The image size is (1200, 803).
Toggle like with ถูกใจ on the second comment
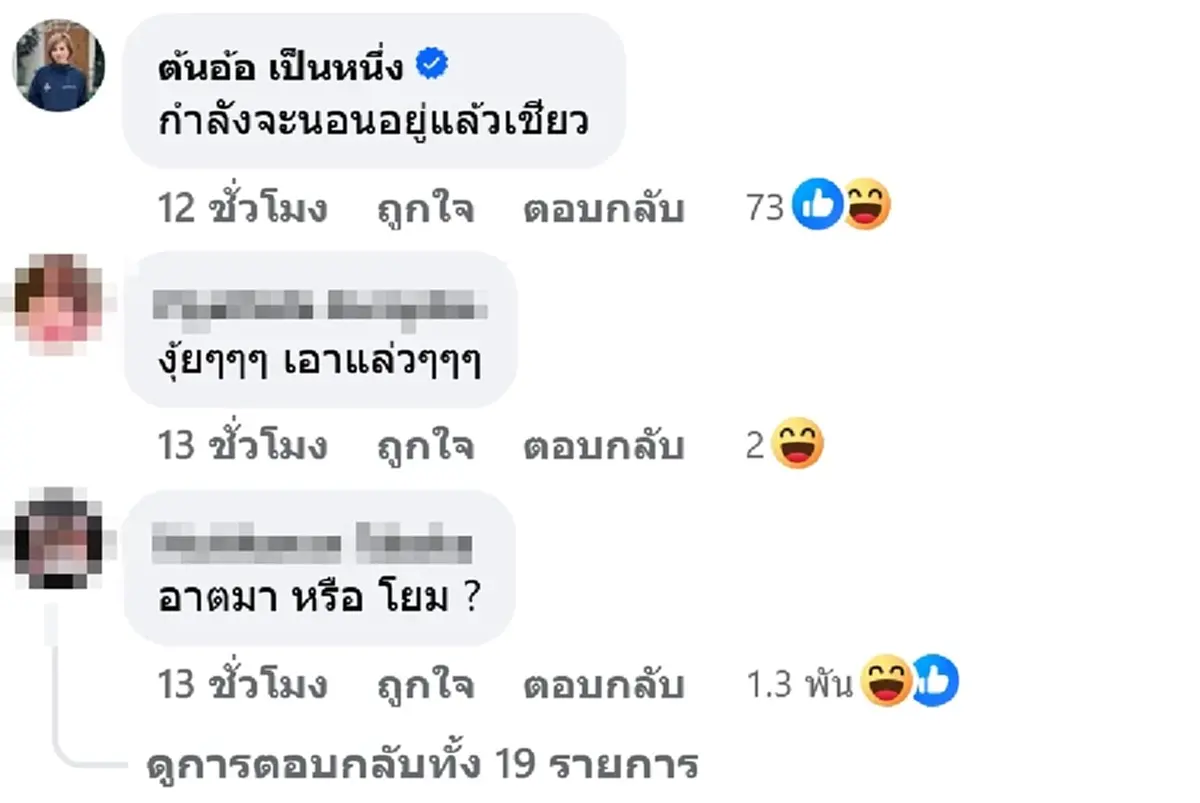click(x=426, y=447)
